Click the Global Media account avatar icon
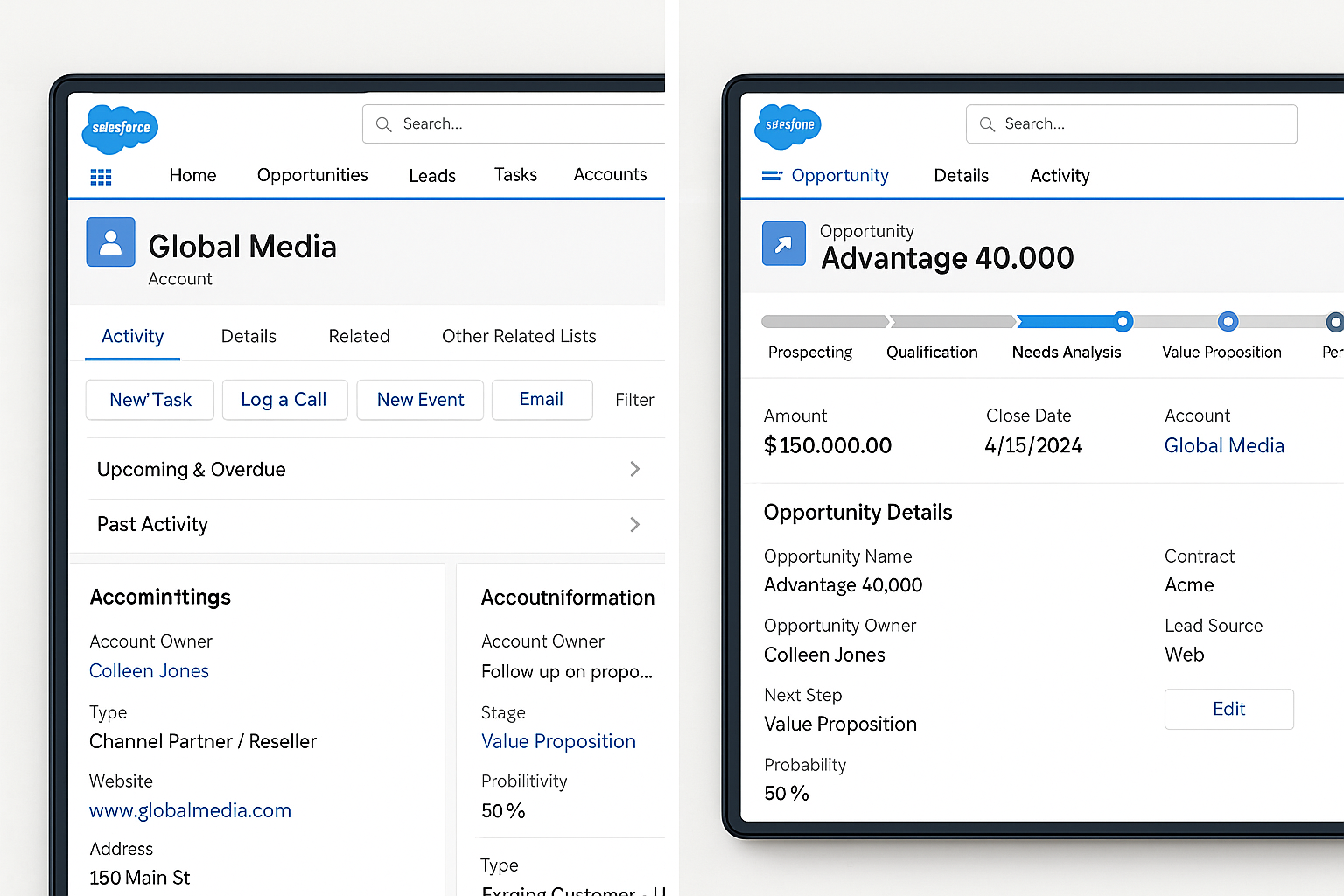The width and height of the screenshot is (1344, 896). (110, 242)
